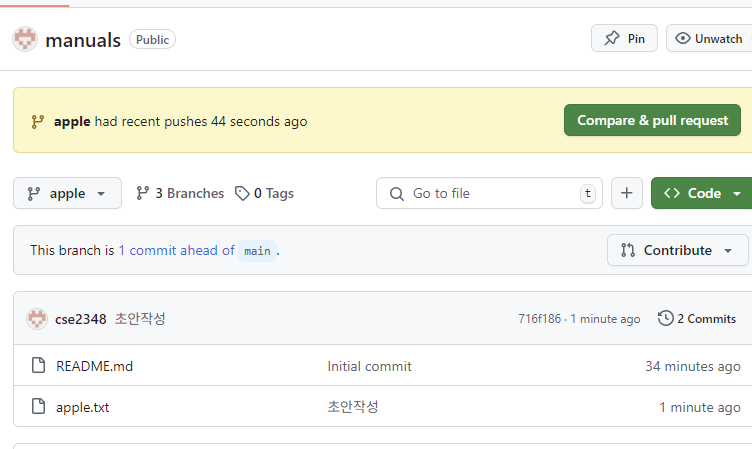Image resolution: width=752 pixels, height=449 pixels.
Task: Click the 34 minutes ago timestamp
Action: 693,366
